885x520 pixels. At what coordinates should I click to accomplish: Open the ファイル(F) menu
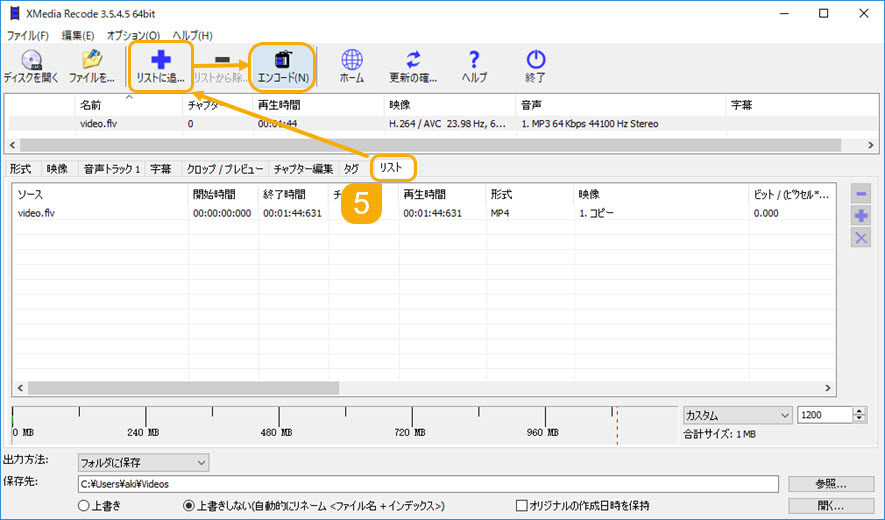coord(28,36)
